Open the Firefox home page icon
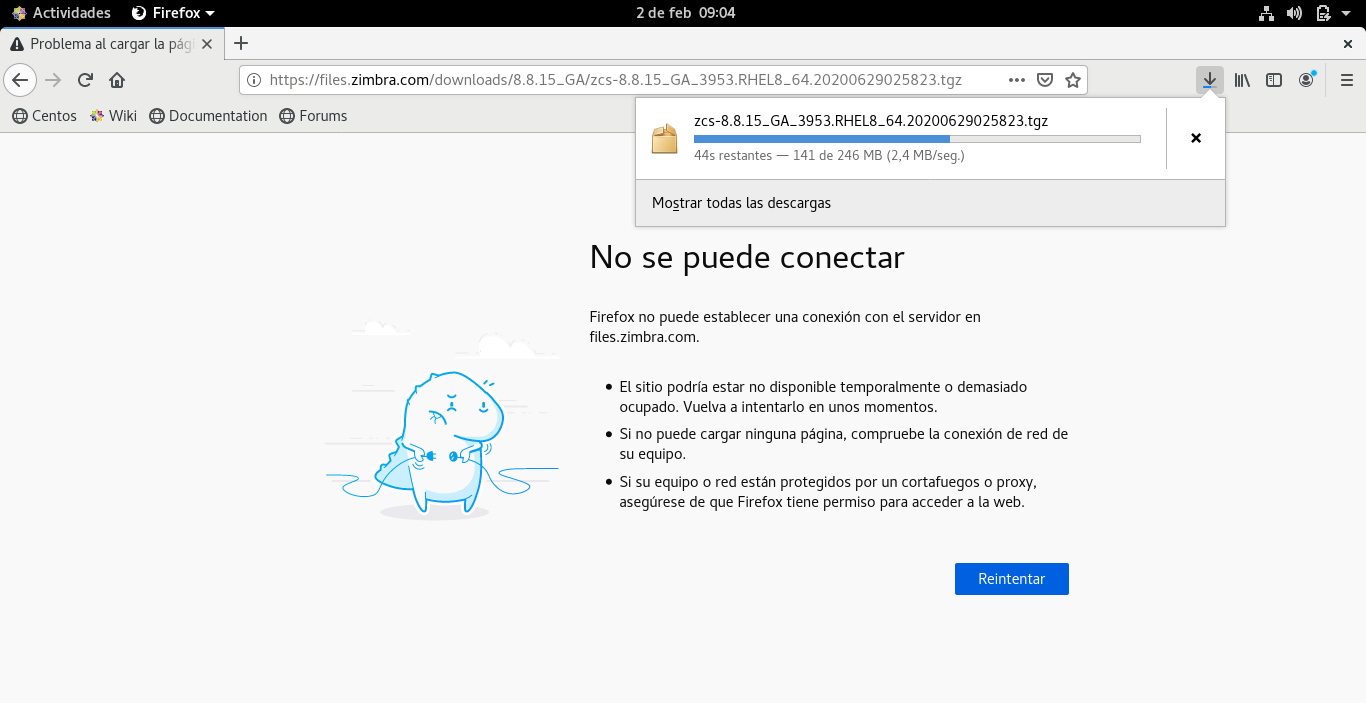The image size is (1366, 703). pos(117,80)
